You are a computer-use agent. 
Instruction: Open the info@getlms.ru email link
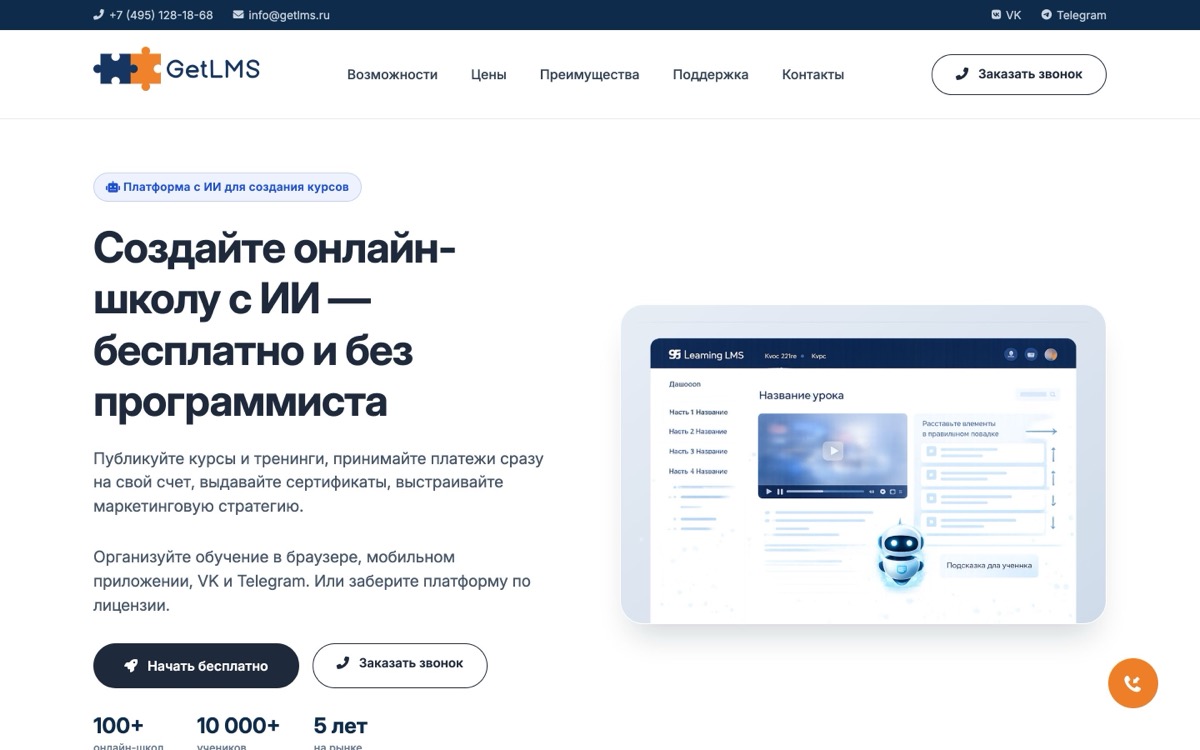[281, 15]
